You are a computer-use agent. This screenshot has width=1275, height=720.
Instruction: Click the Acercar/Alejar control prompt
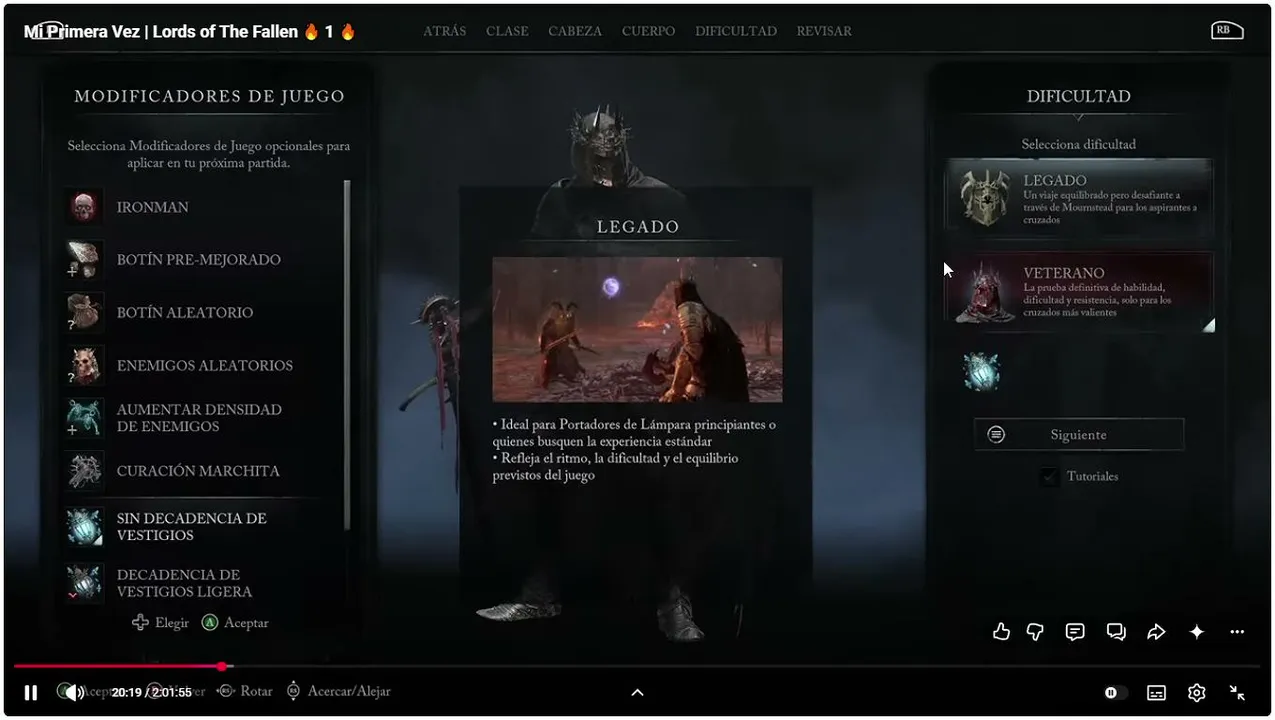(x=338, y=691)
